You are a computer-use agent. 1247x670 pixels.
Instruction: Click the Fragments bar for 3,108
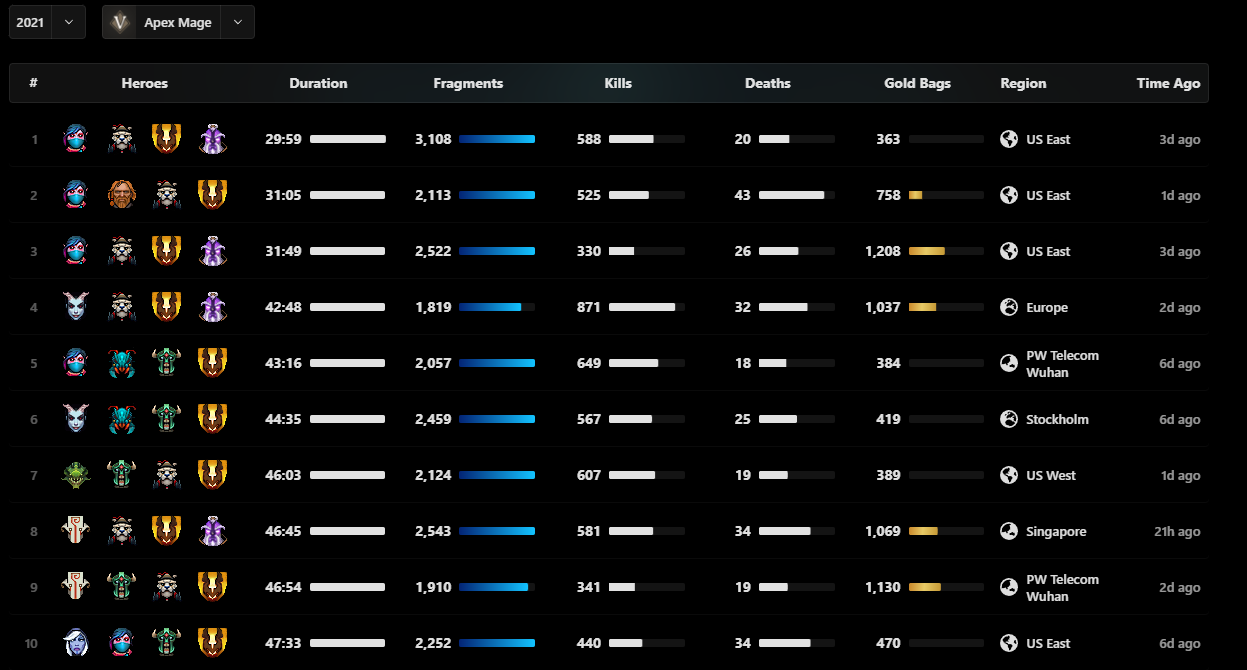click(x=497, y=139)
